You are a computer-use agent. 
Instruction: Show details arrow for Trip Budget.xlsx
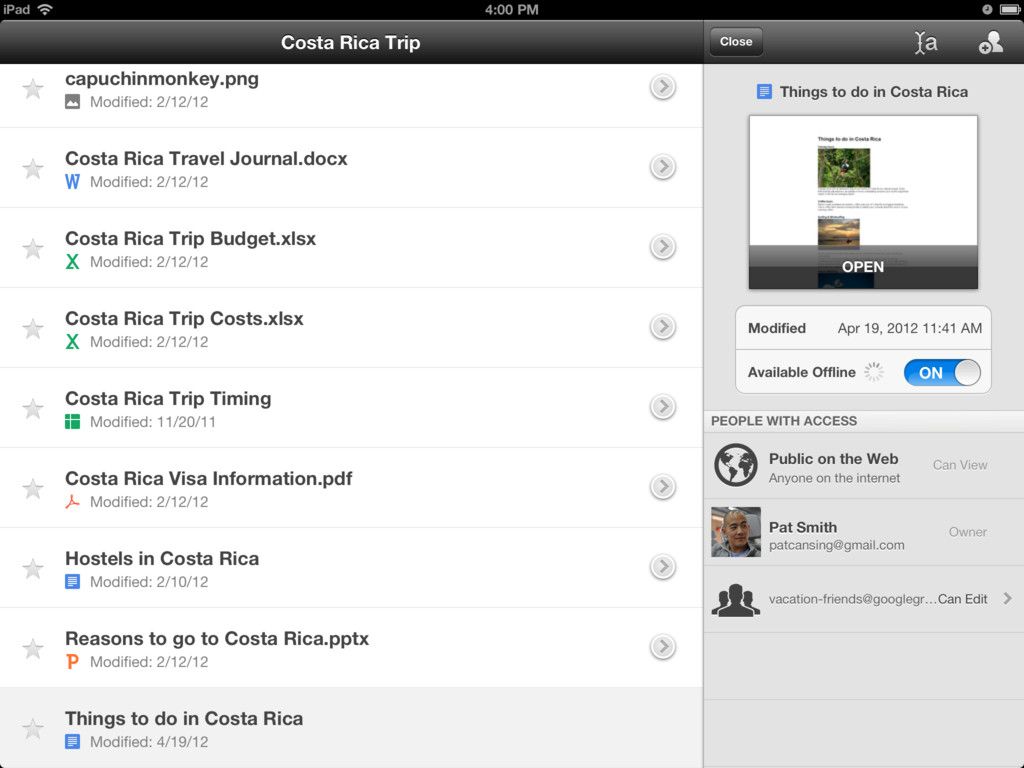(663, 247)
